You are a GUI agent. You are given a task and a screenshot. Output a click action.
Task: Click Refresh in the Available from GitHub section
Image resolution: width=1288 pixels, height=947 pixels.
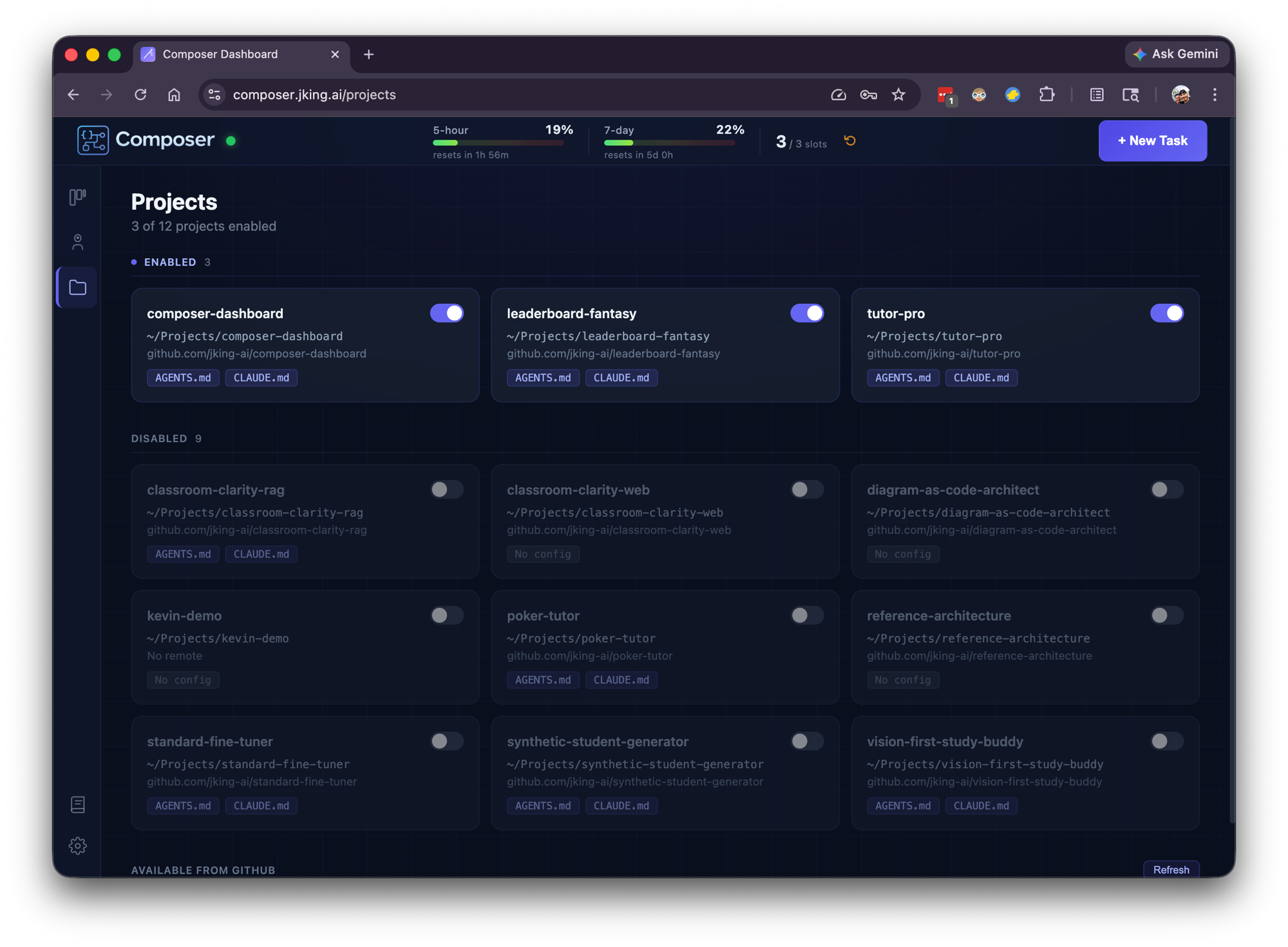1171,869
